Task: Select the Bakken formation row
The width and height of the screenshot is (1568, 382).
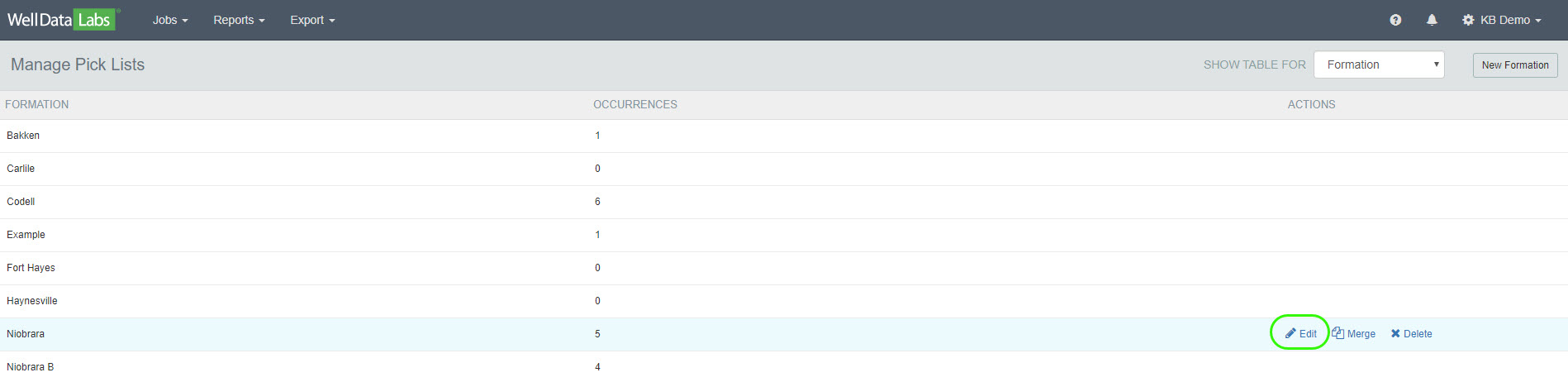Action: (x=23, y=136)
